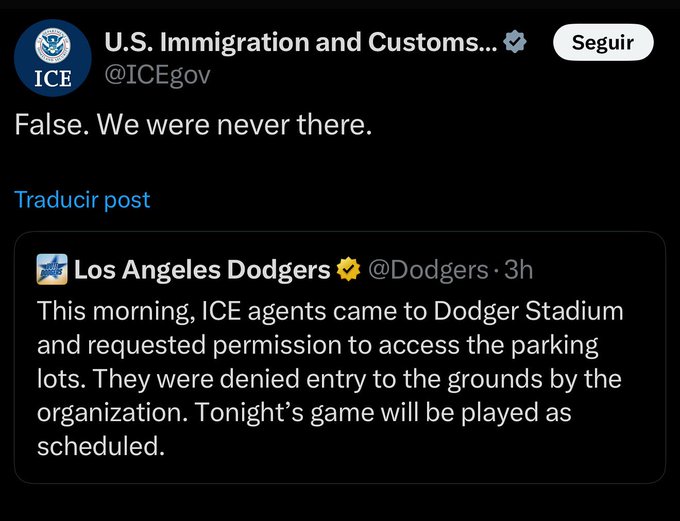This screenshot has height=521, width=680.
Task: Open the ICE profile avatar
Action: pos(52,58)
